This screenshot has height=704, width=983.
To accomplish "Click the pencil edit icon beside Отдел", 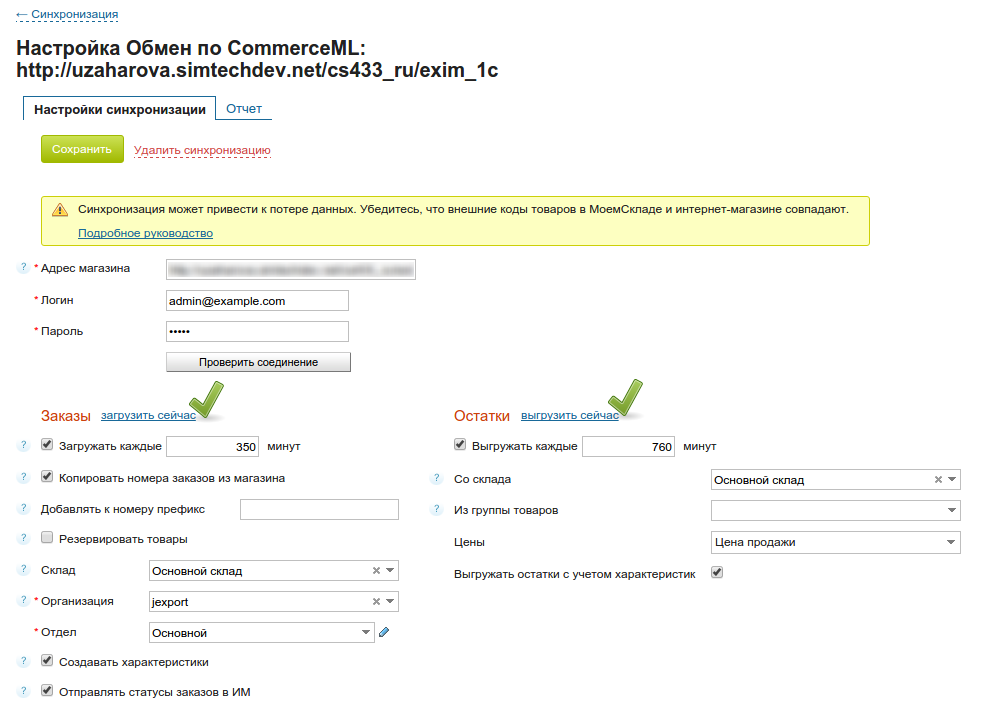I will click(384, 632).
